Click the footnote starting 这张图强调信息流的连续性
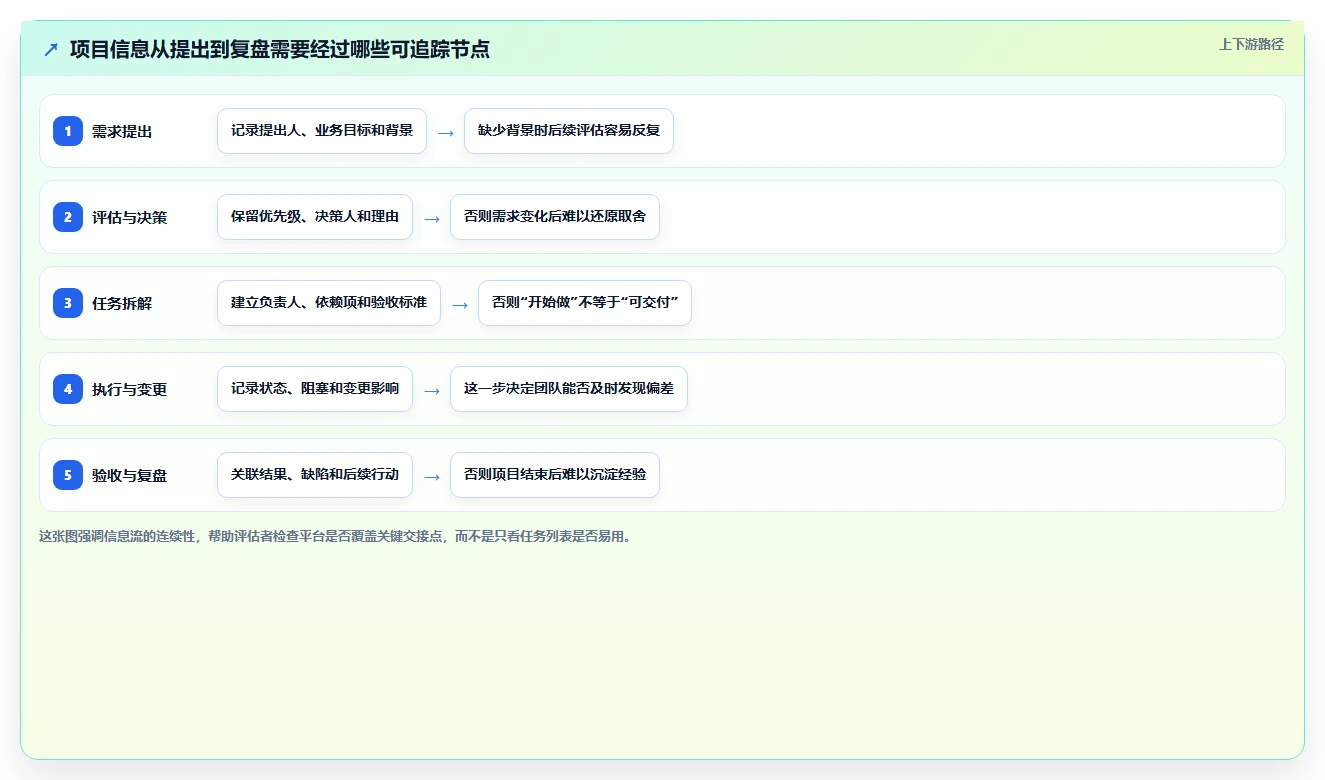The width and height of the screenshot is (1325, 780). [x=335, y=536]
